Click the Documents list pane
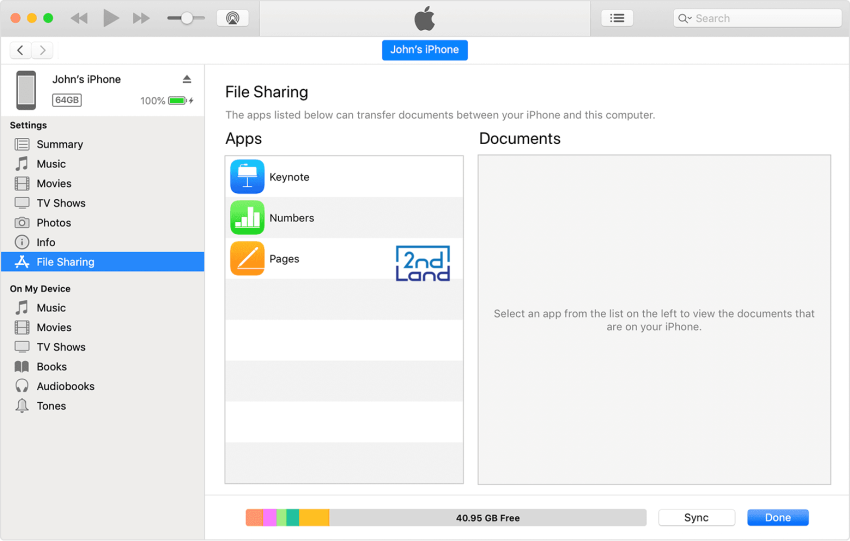Screen dimensions: 850x541 coord(654,320)
